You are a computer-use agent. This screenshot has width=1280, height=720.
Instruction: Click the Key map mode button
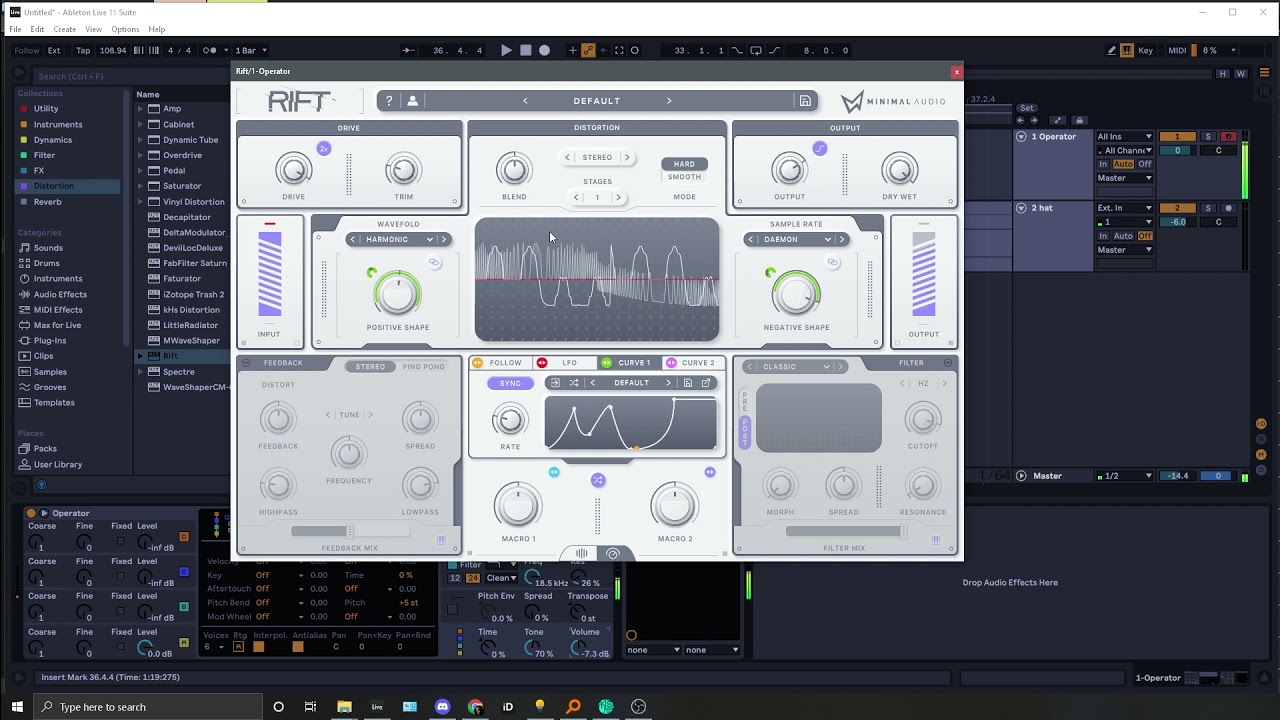click(x=1145, y=50)
